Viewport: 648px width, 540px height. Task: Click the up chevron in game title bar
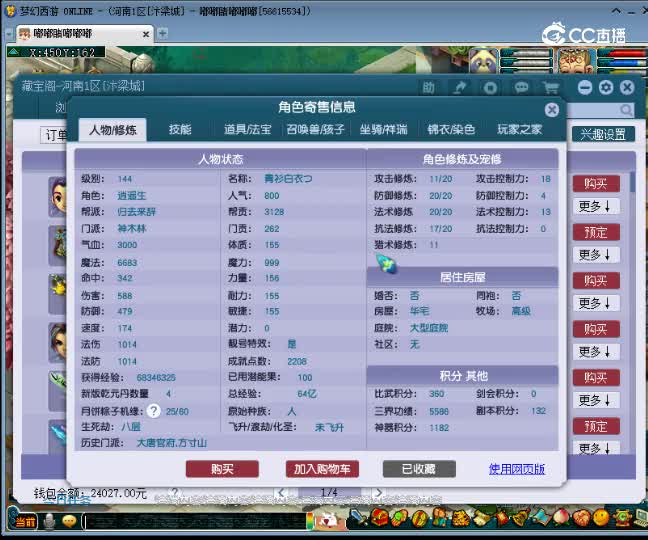616,11
